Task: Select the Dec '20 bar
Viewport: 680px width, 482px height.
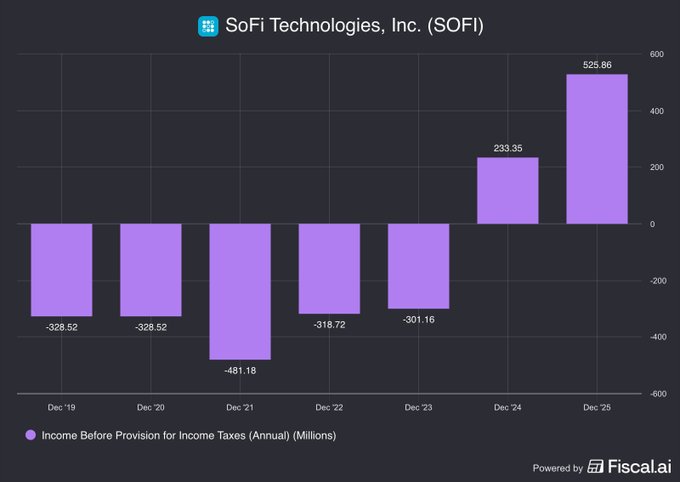Action: (x=151, y=270)
